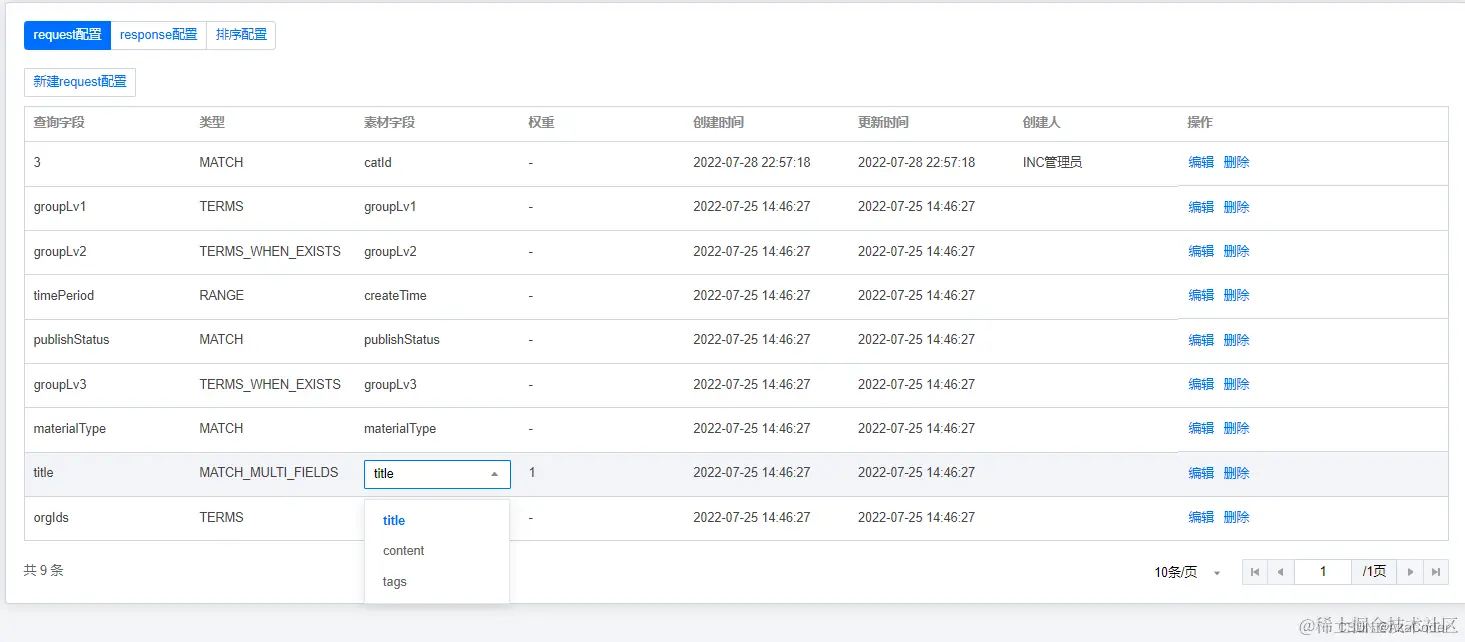The width and height of the screenshot is (1465, 642).
Task: Collapse the title field select box
Action: (437, 474)
